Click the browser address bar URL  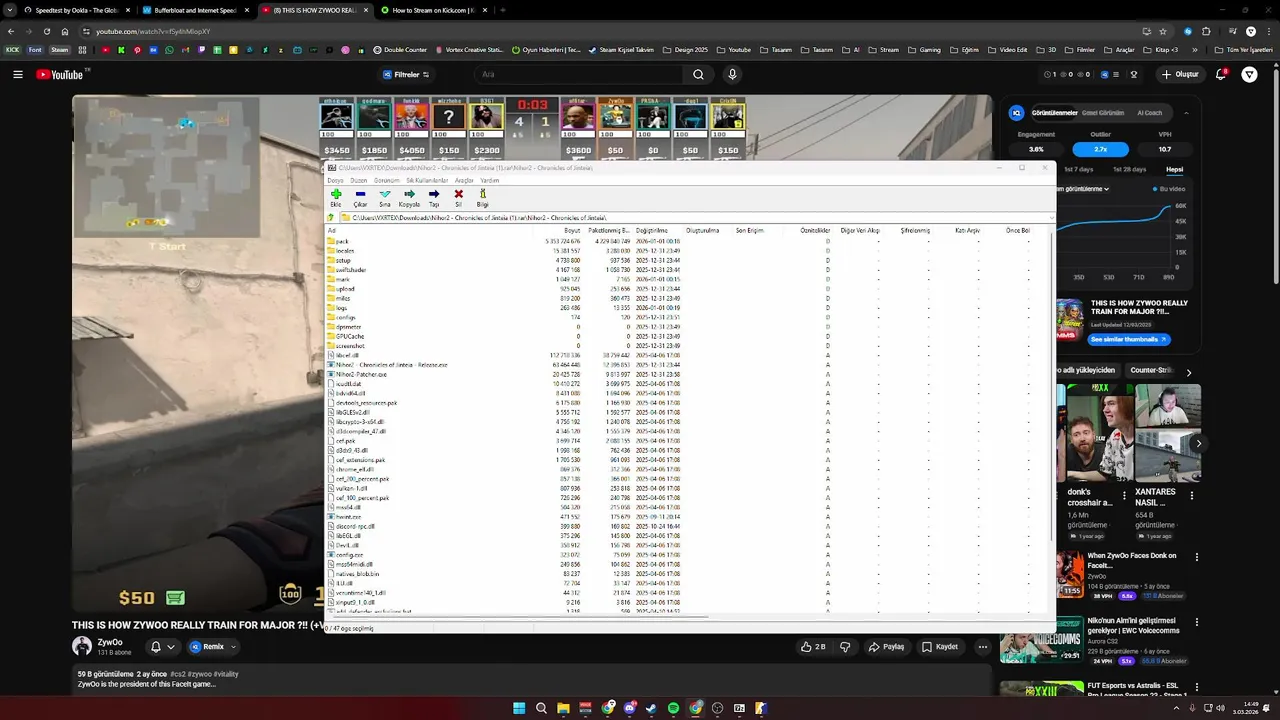153,31
